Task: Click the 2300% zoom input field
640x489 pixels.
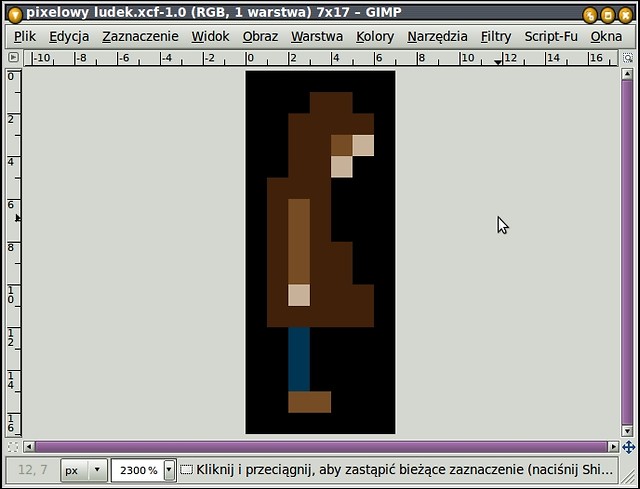Action: pyautogui.click(x=138, y=470)
